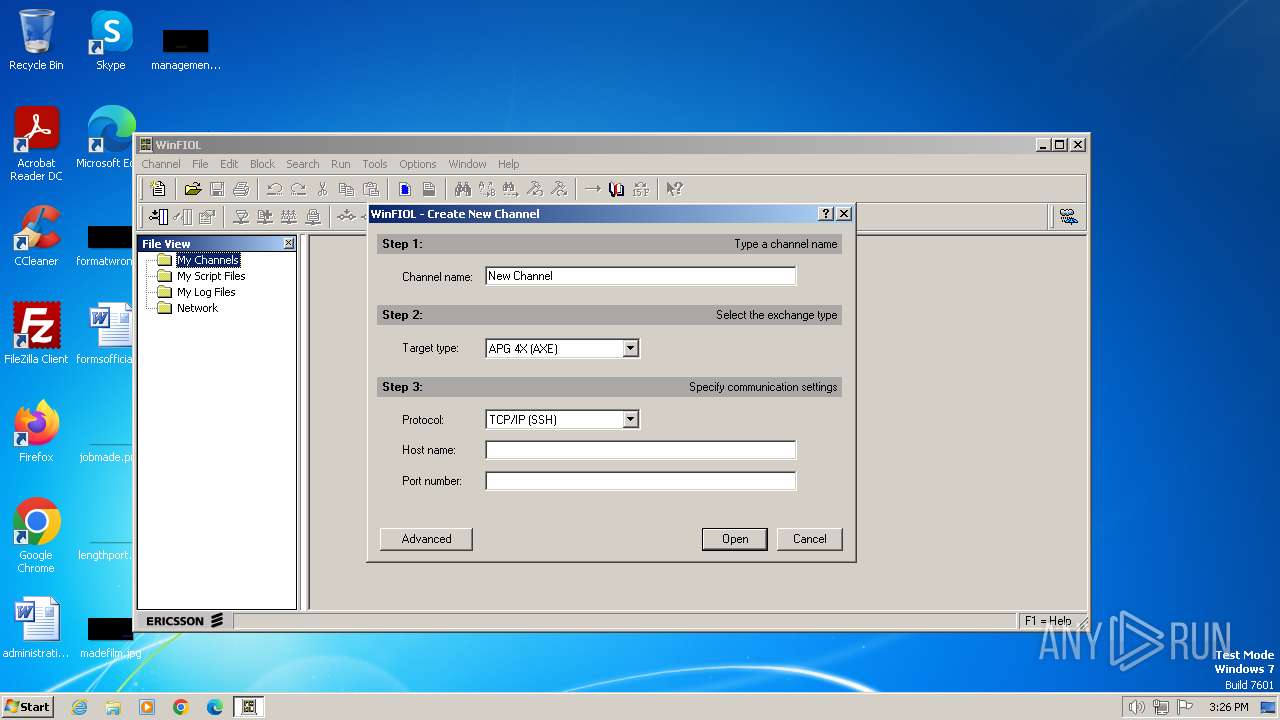Open the Block menu
Screen dimensions: 1280x720
tap(262, 164)
